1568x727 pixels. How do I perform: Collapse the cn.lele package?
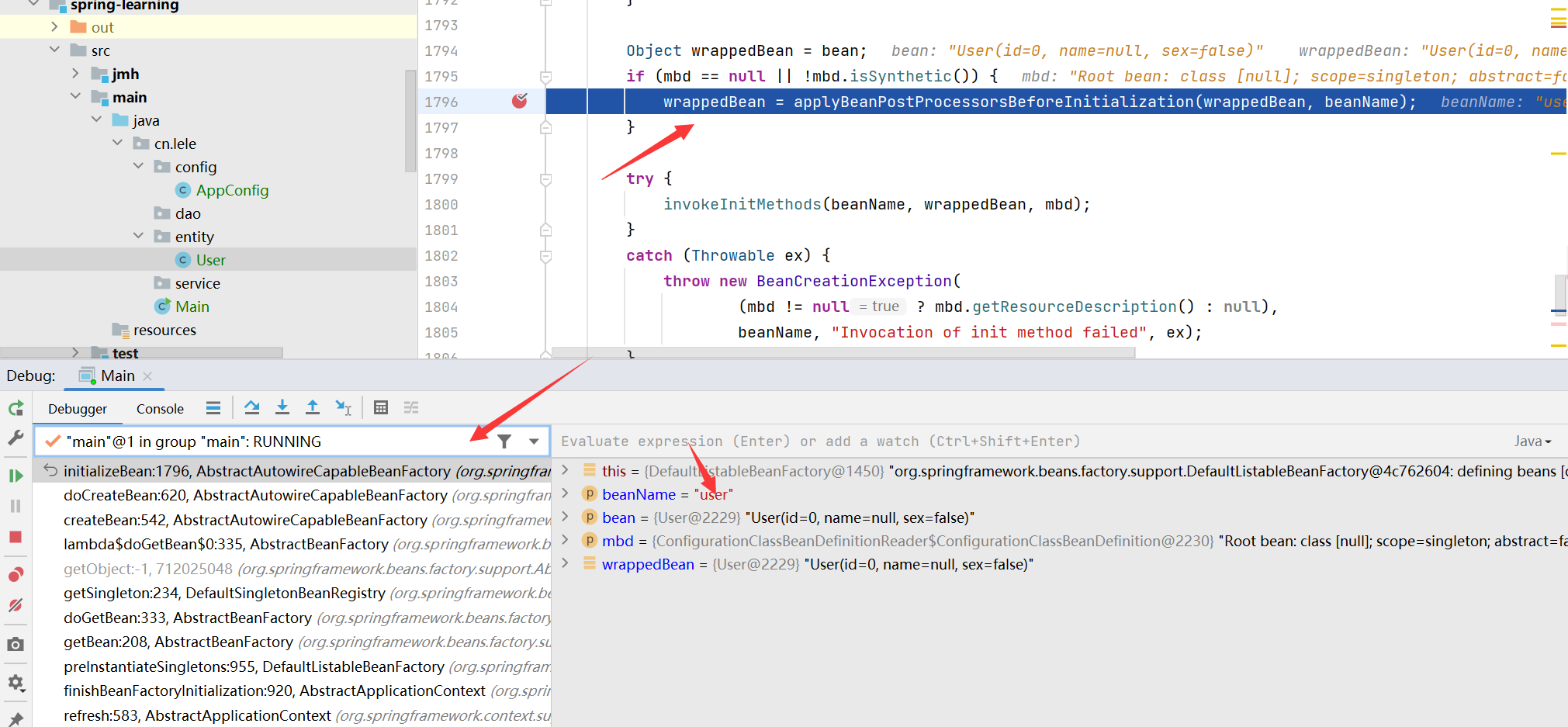(x=117, y=143)
